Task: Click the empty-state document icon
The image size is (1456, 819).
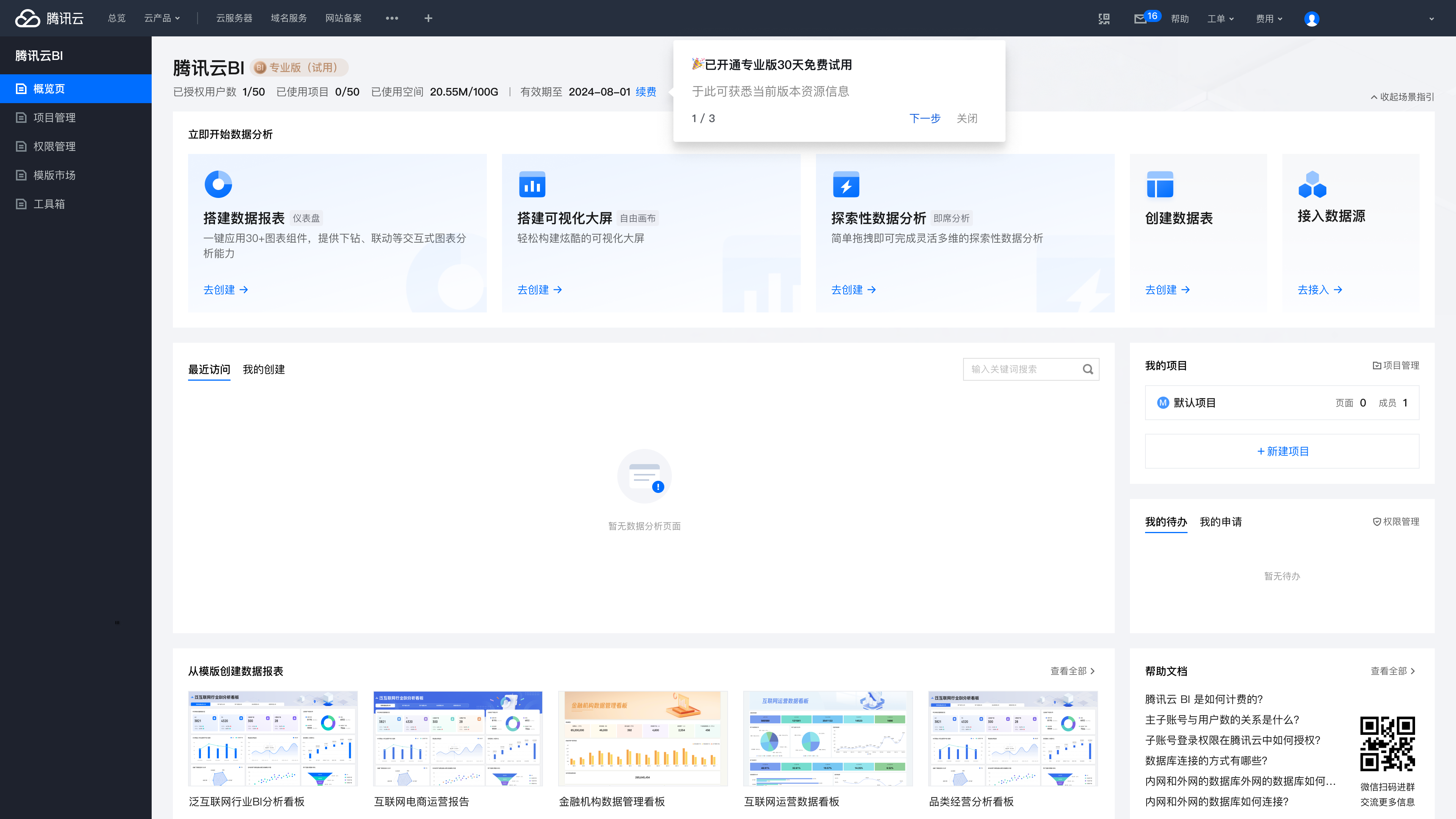Action: pos(644,476)
